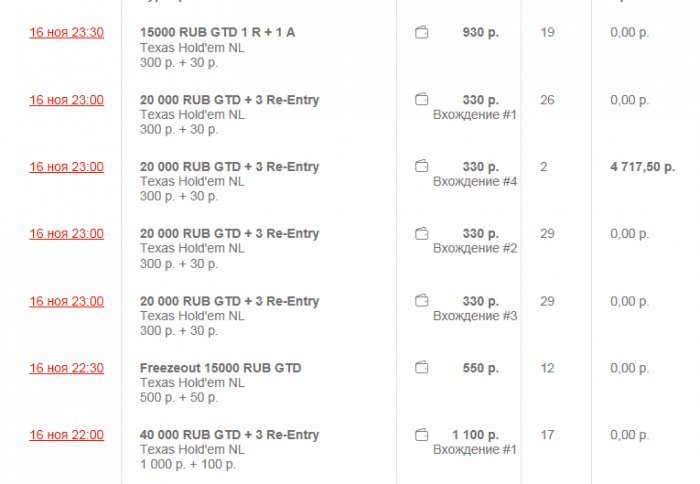Click the wallet icon above Вхождение #2
Image resolution: width=700 pixels, height=484 pixels.
[422, 234]
